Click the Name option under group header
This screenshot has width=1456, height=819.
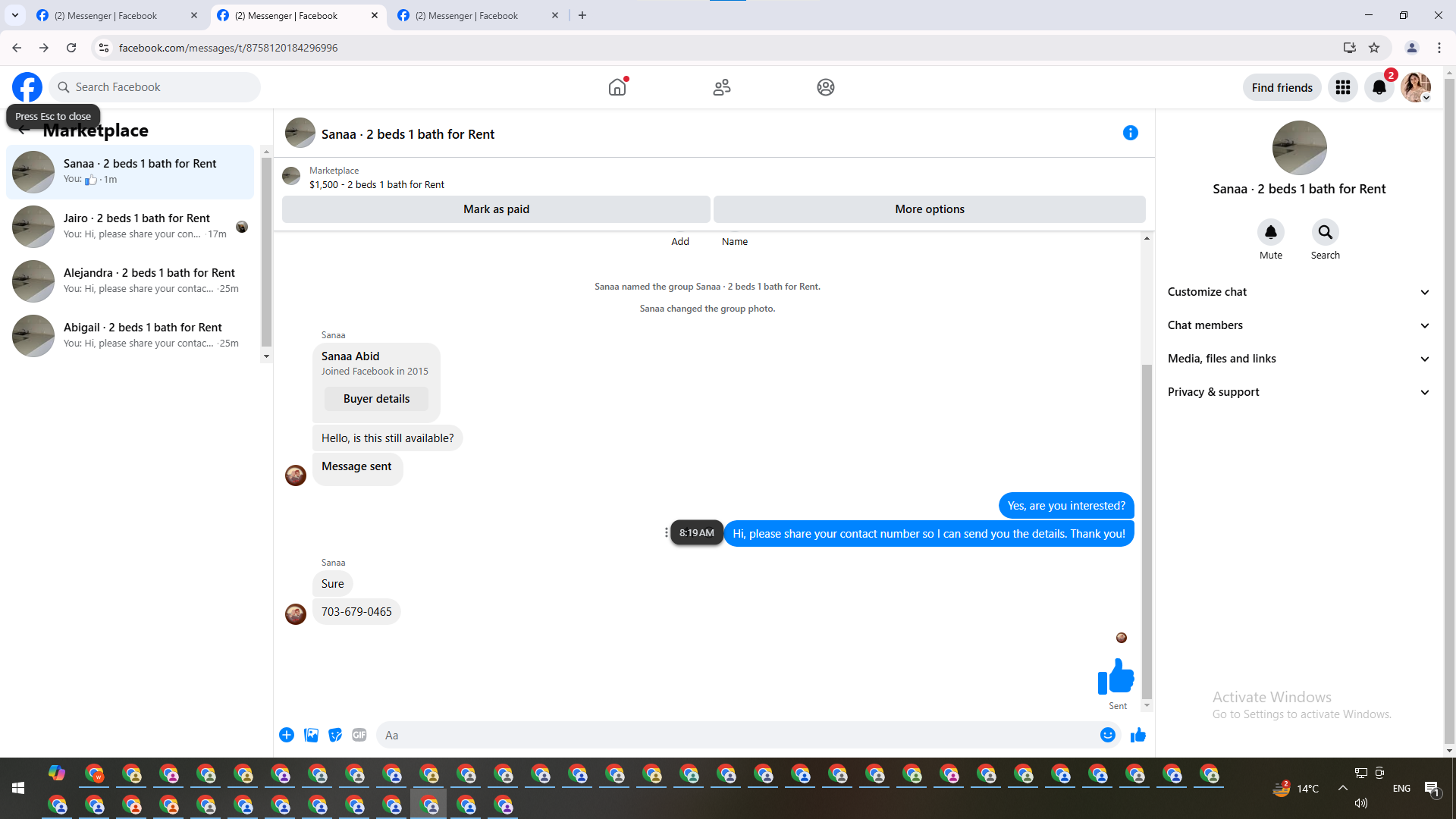tap(735, 241)
